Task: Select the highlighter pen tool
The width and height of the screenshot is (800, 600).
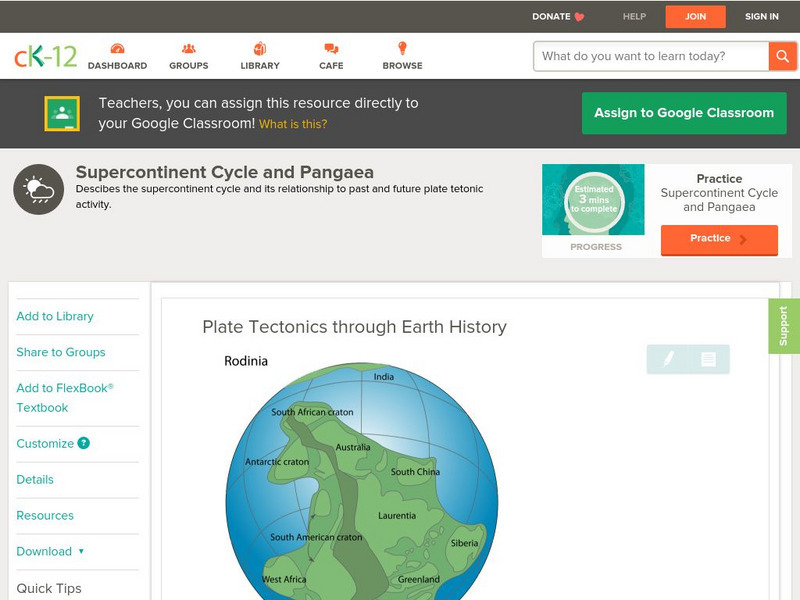Action: [x=668, y=359]
